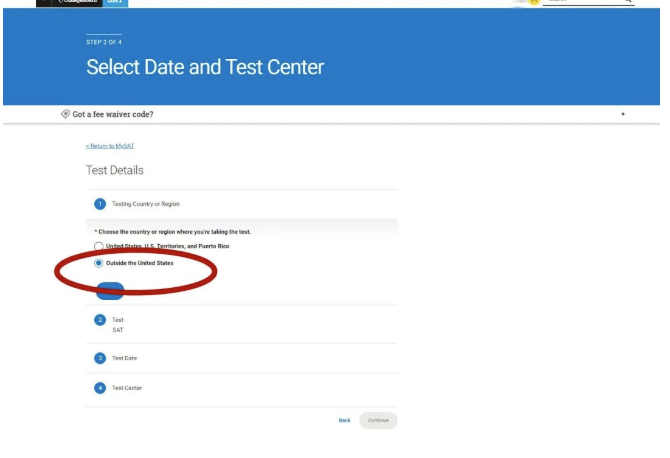
Task: Click the header search field
Action: [588, 2]
